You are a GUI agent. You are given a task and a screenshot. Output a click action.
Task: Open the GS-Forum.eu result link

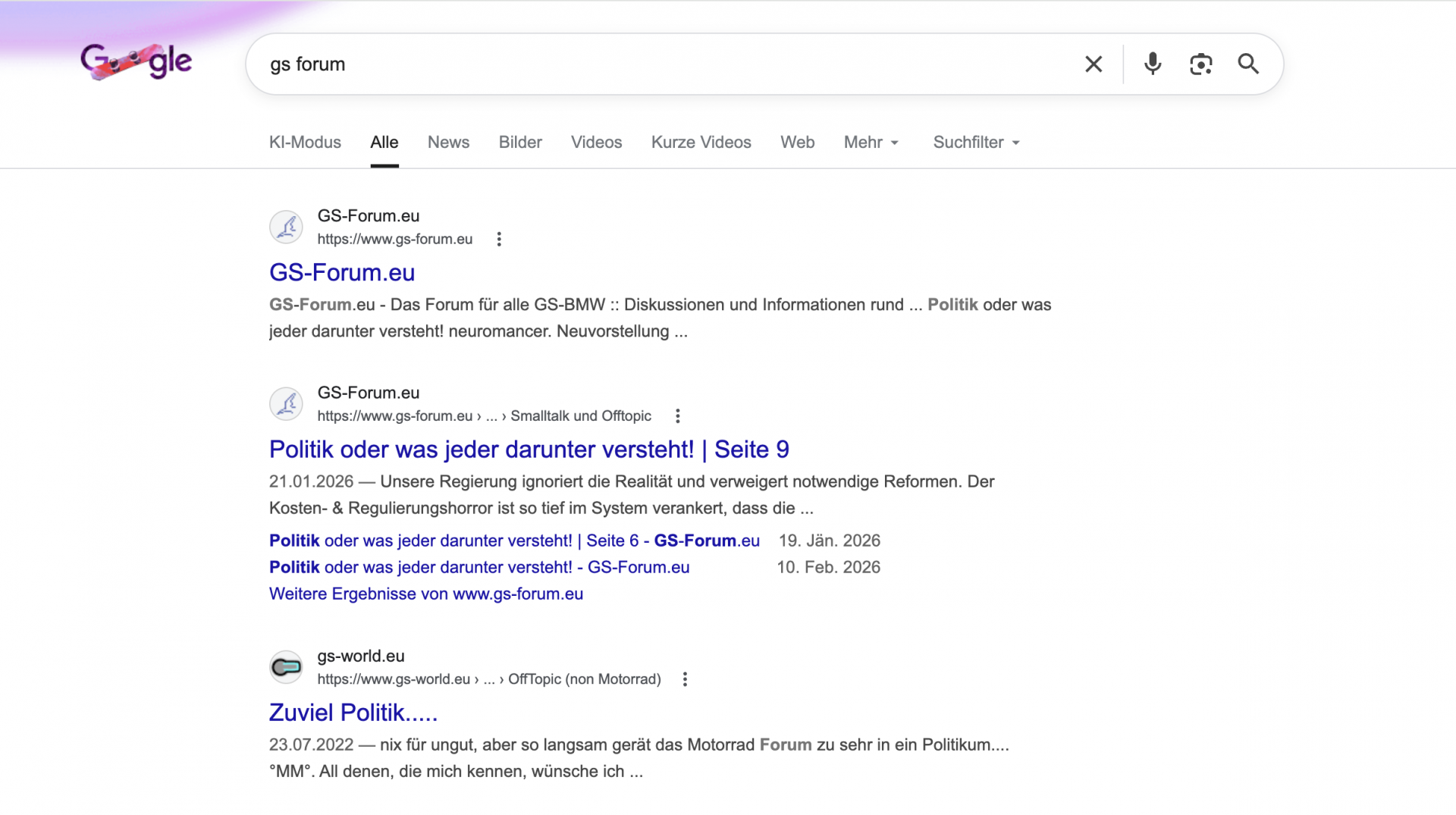tap(341, 272)
